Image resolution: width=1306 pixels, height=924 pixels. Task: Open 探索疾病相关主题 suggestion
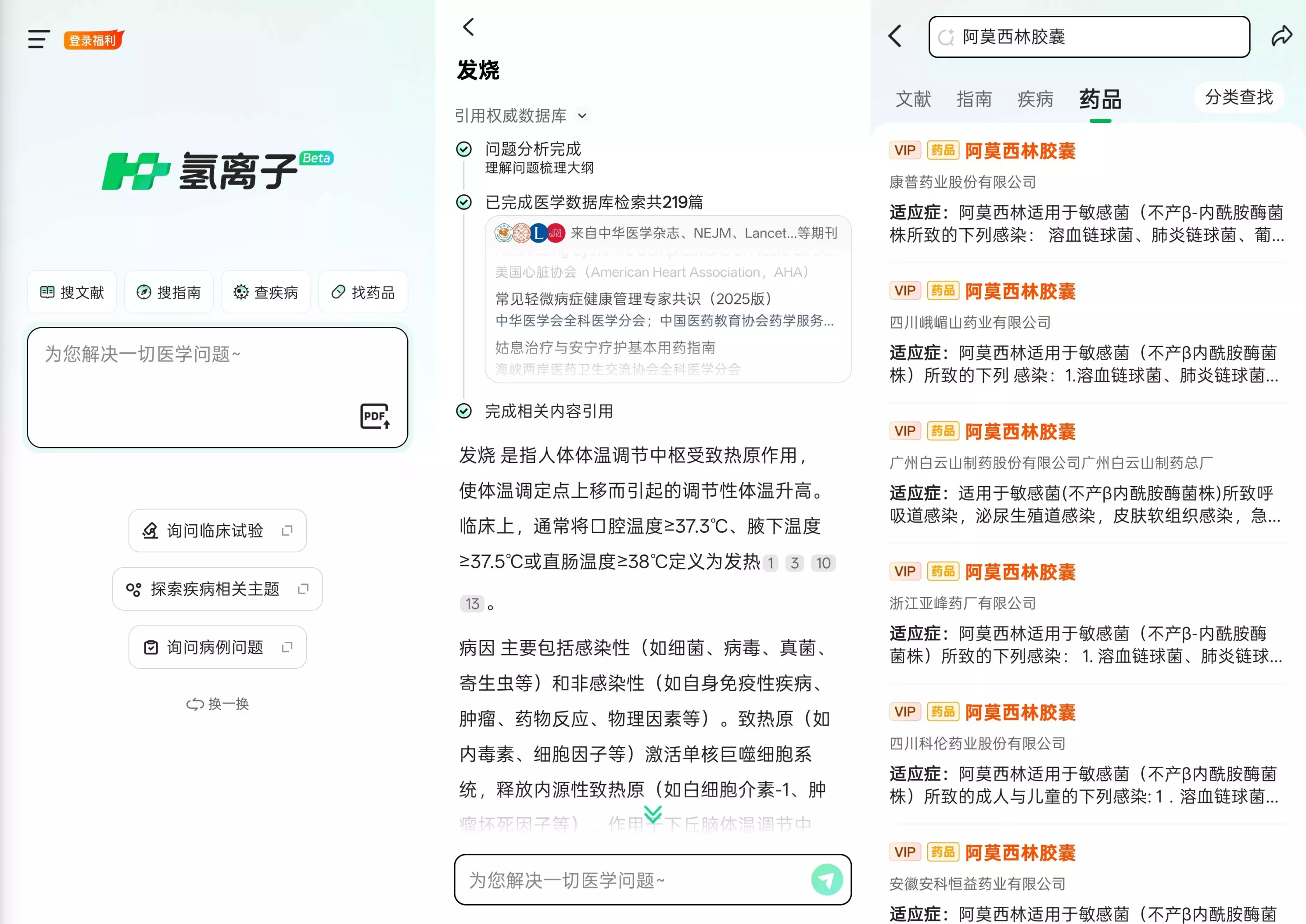click(x=217, y=588)
